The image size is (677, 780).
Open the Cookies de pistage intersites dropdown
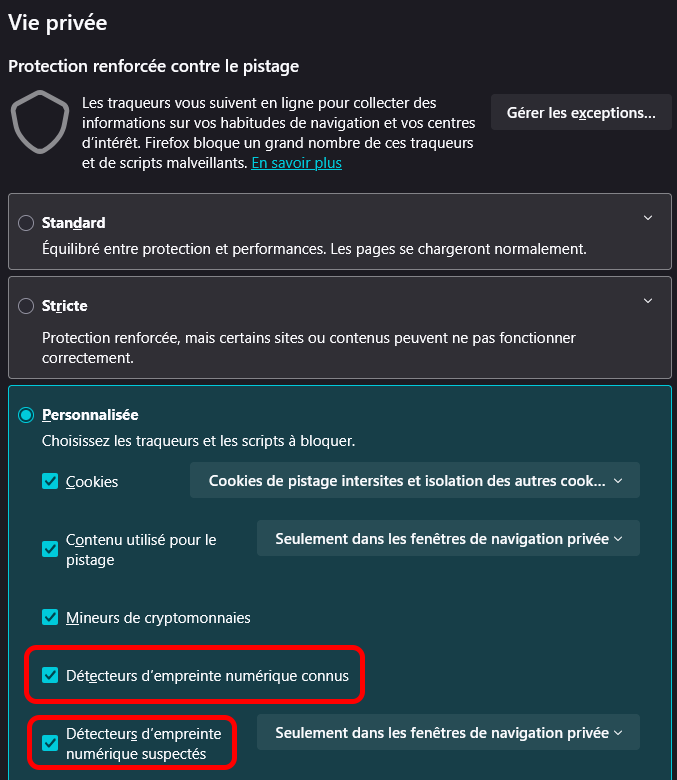[x=415, y=481]
